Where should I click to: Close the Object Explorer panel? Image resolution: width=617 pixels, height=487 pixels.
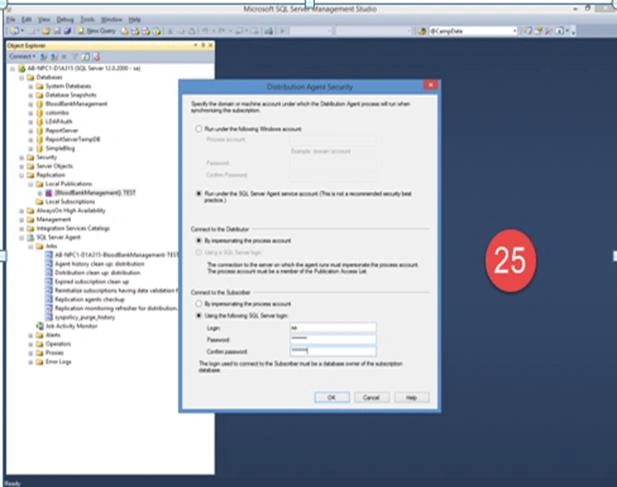tap(211, 45)
